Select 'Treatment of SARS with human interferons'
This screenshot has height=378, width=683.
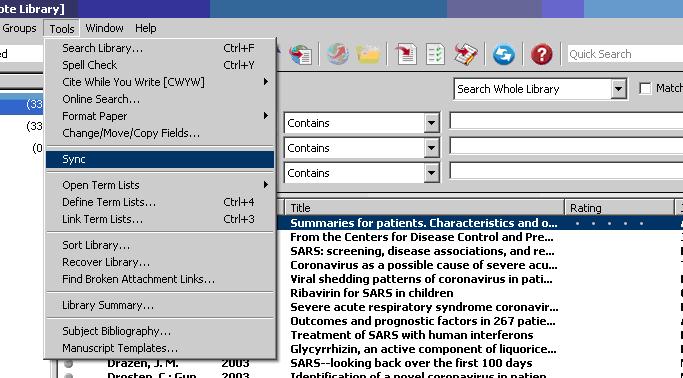(x=412, y=335)
